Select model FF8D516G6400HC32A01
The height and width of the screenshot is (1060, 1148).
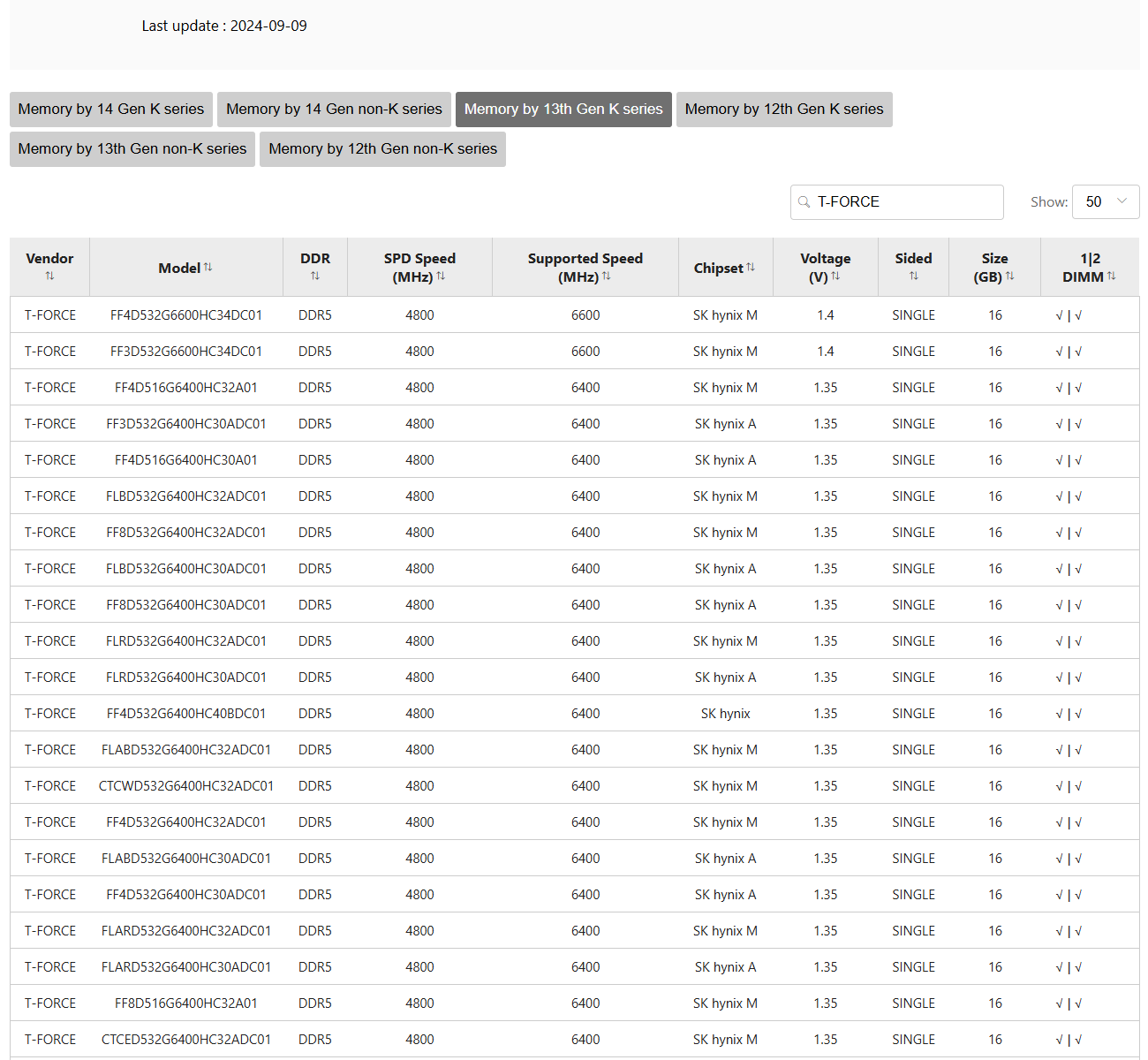(x=186, y=1003)
